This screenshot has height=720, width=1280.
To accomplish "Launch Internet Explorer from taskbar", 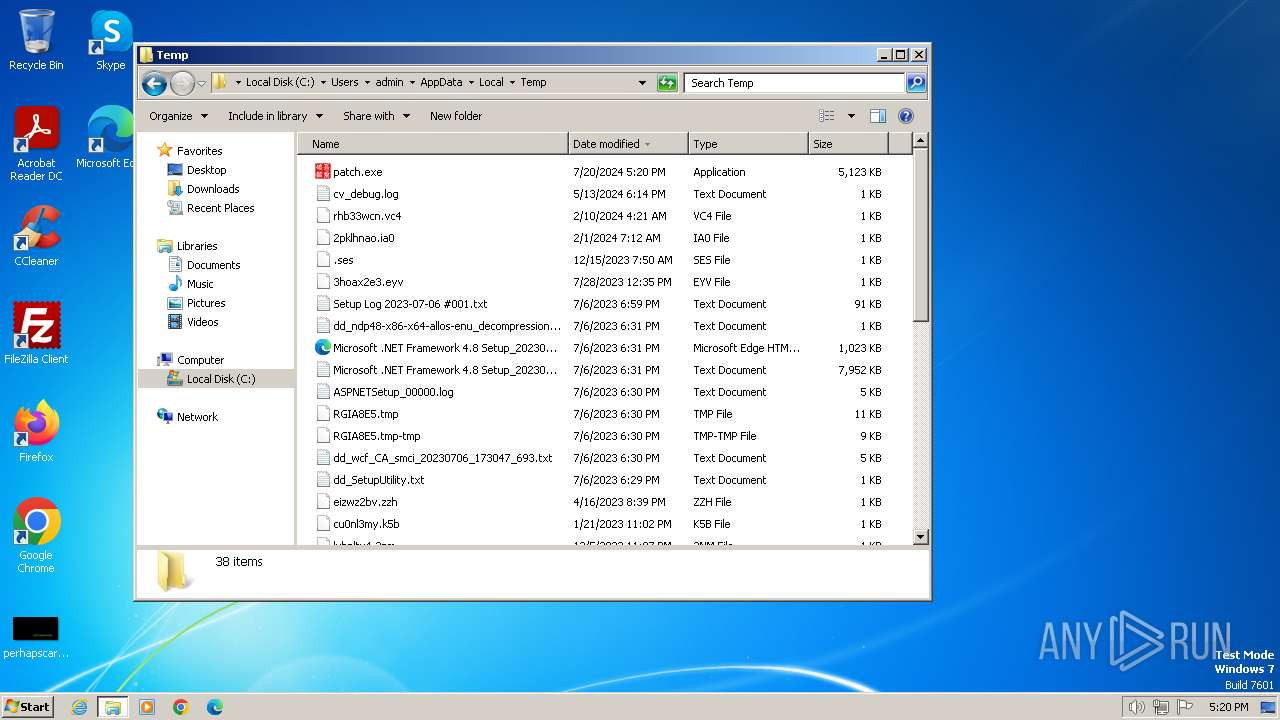I will [x=79, y=707].
